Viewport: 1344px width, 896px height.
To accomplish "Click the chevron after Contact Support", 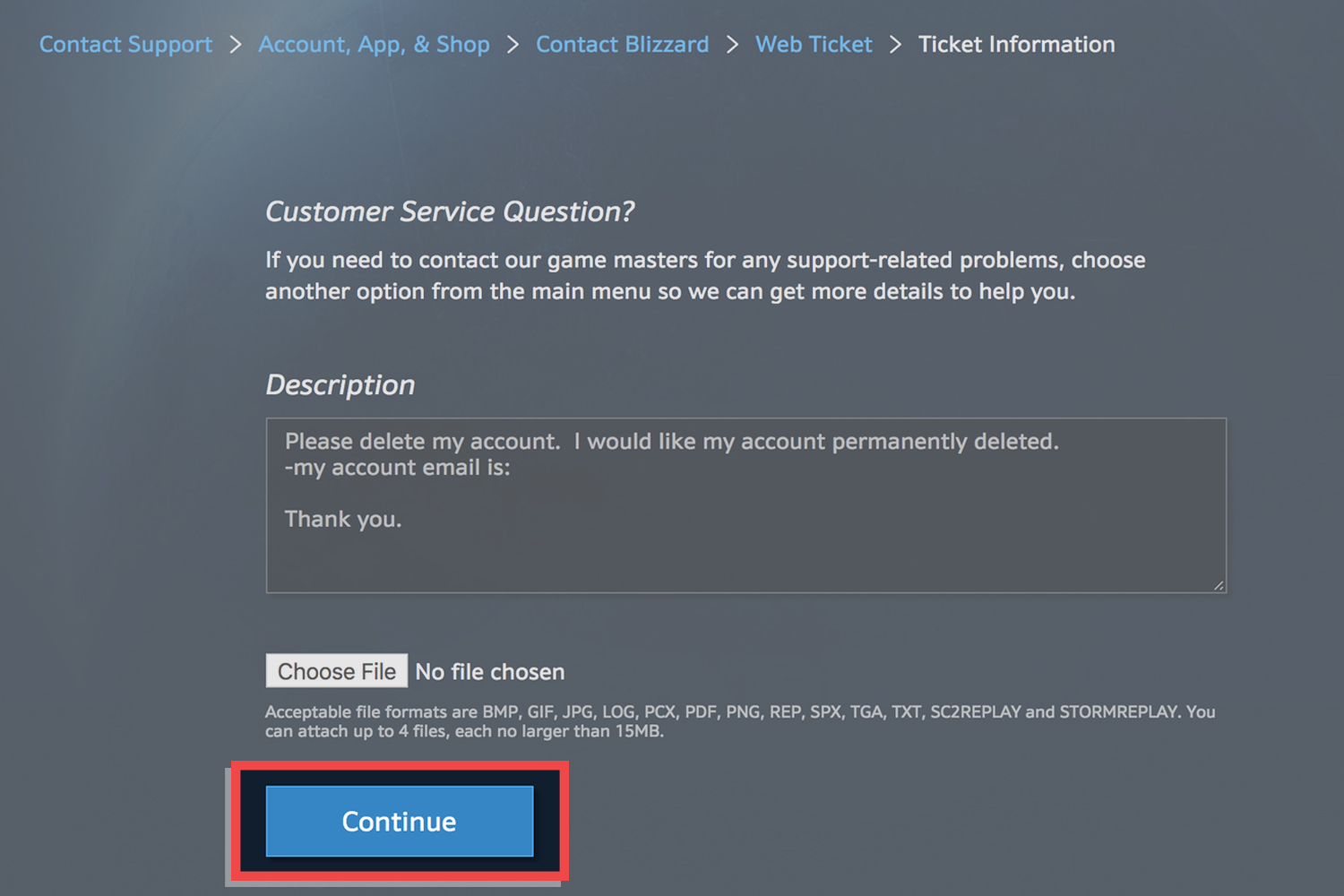I will pos(235,44).
